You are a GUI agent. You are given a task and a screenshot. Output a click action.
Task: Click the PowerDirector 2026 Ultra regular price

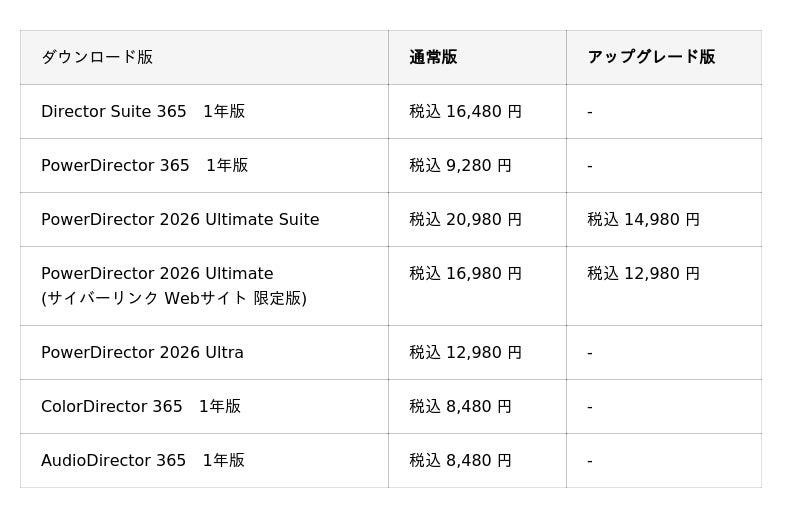coord(465,352)
